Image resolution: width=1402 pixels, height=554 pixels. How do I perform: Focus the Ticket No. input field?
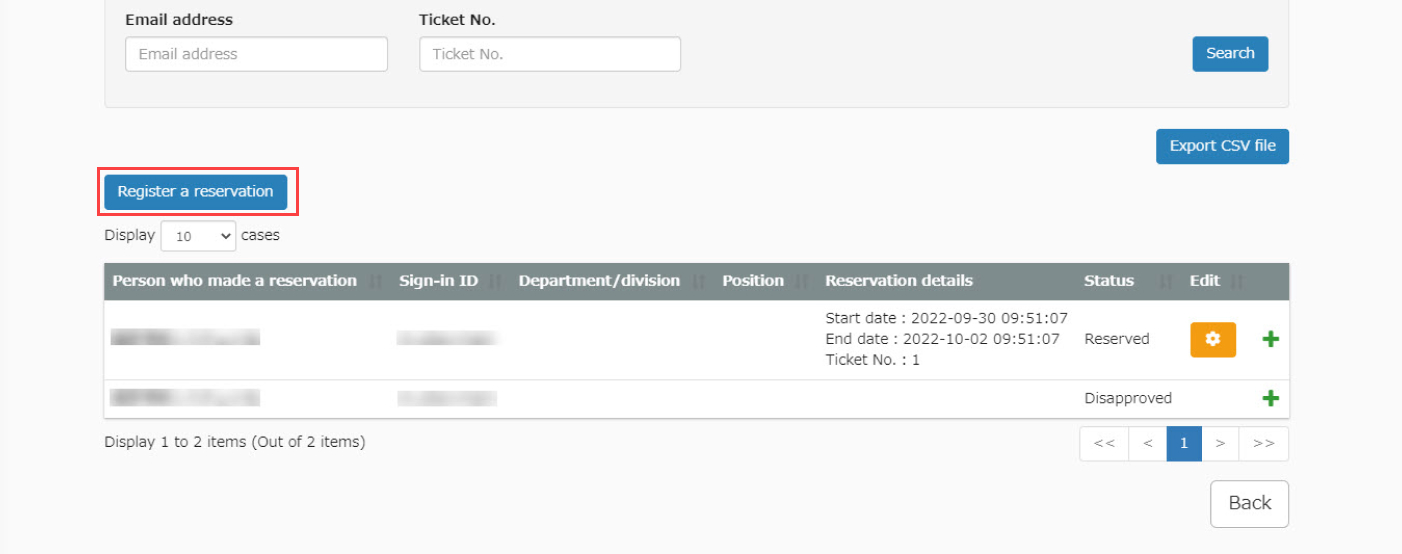549,54
